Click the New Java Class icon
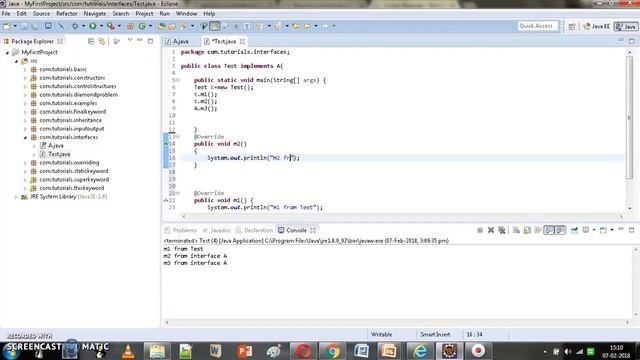Viewport: 640px width, 360px height. tap(142, 26)
